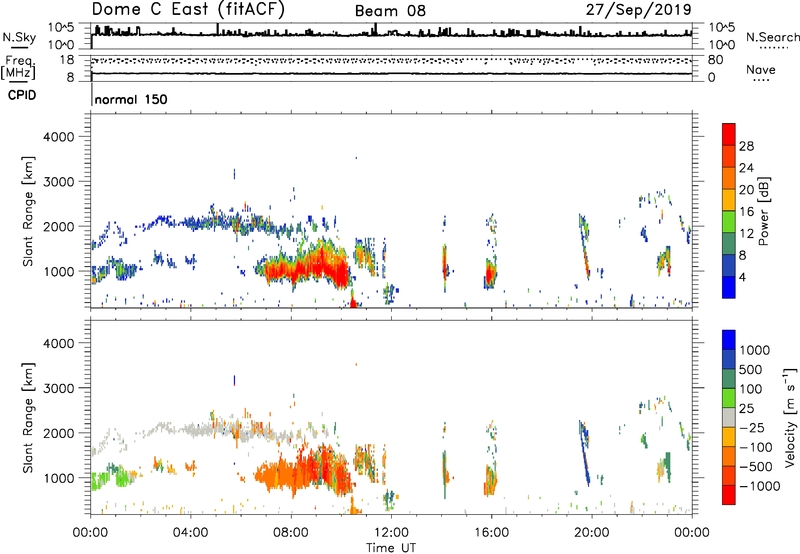Click the '04:00' time axis label

[190, 533]
